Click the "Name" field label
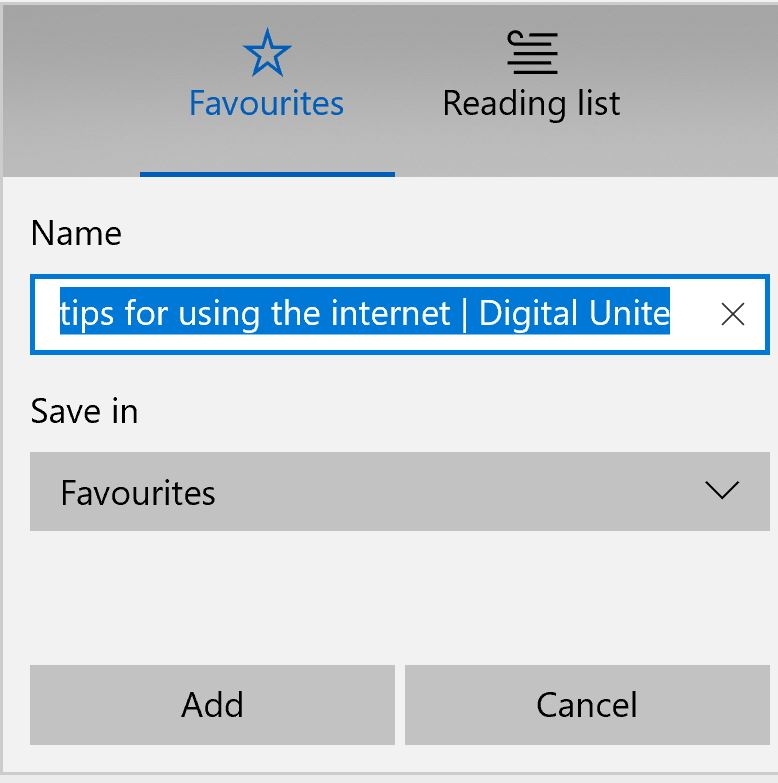The height and width of the screenshot is (783, 778). 76,233
